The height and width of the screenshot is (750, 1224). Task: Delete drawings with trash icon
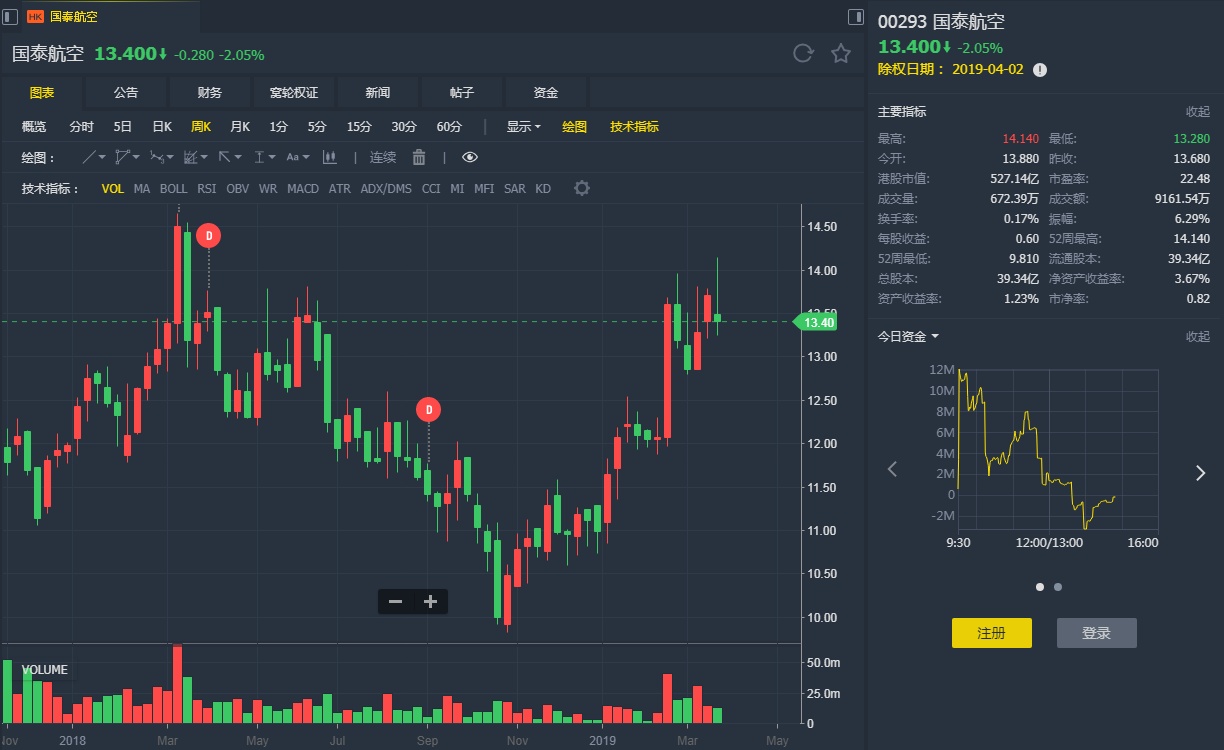tap(419, 157)
